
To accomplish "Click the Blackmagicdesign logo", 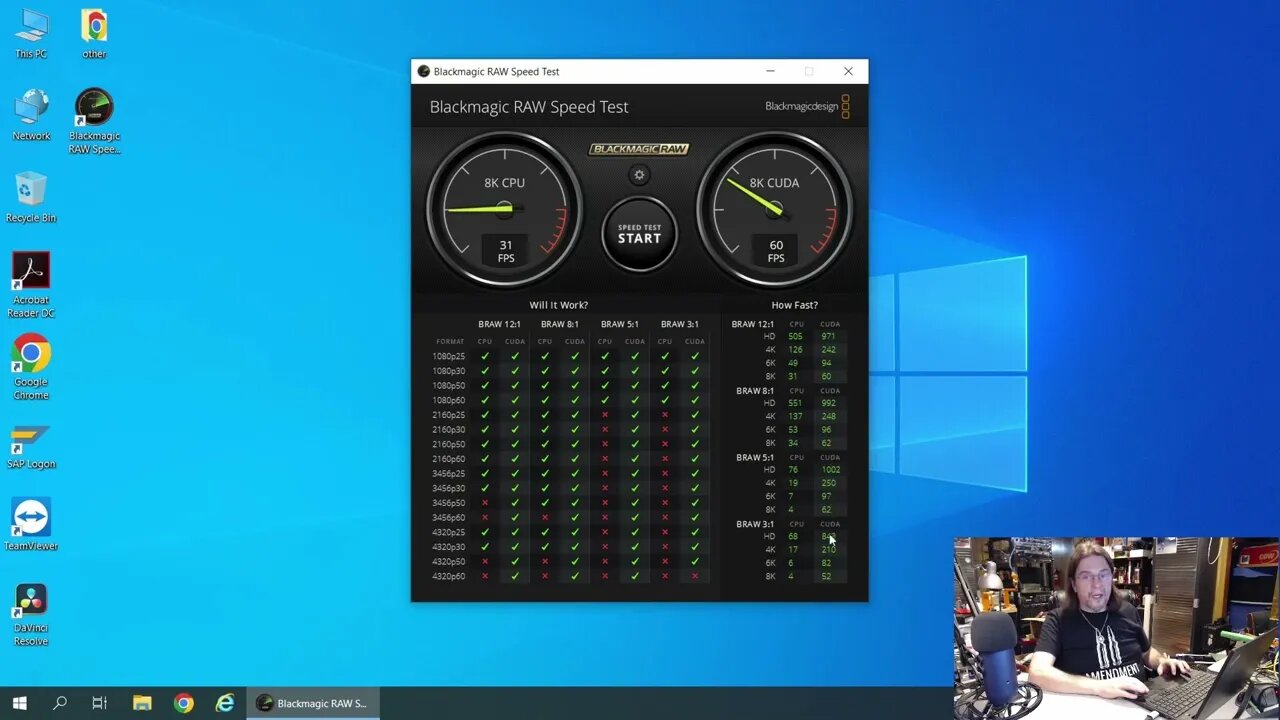I will [x=807, y=106].
